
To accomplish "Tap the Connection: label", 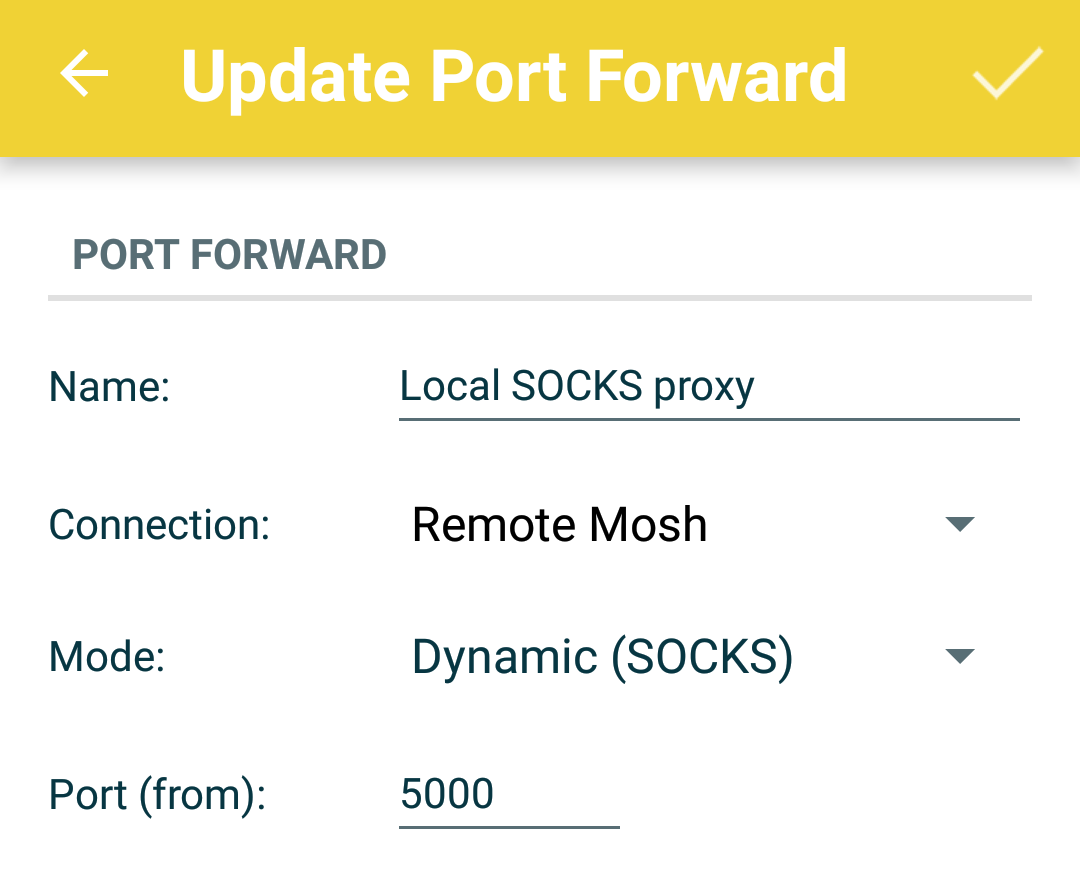I will point(160,525).
